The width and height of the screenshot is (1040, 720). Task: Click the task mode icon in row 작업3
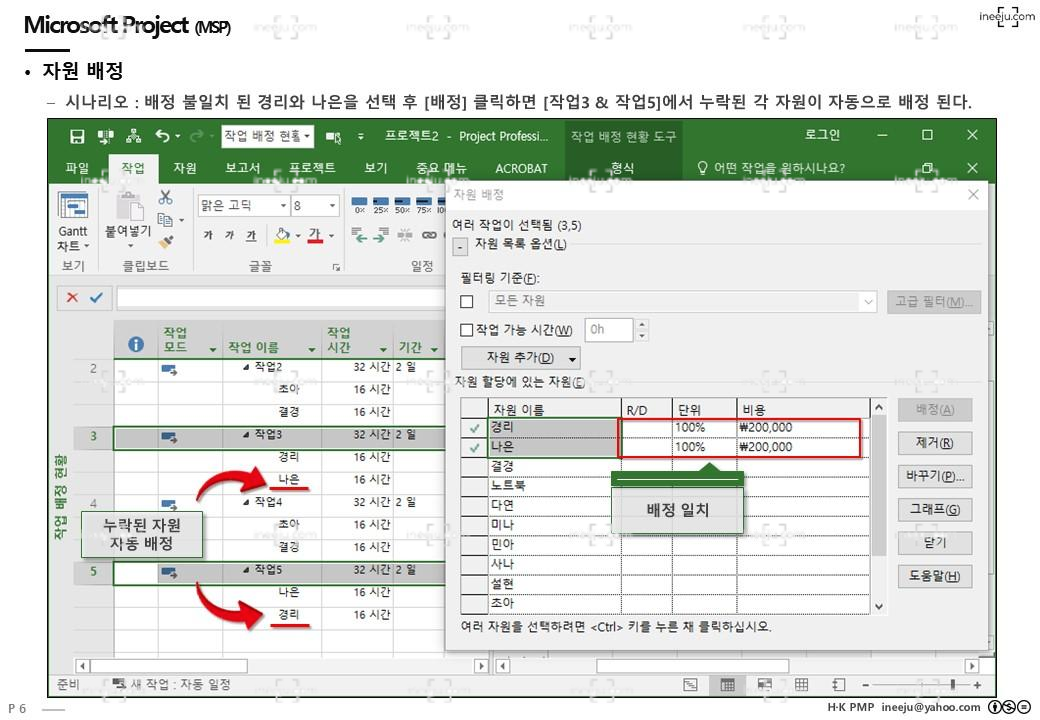point(169,437)
